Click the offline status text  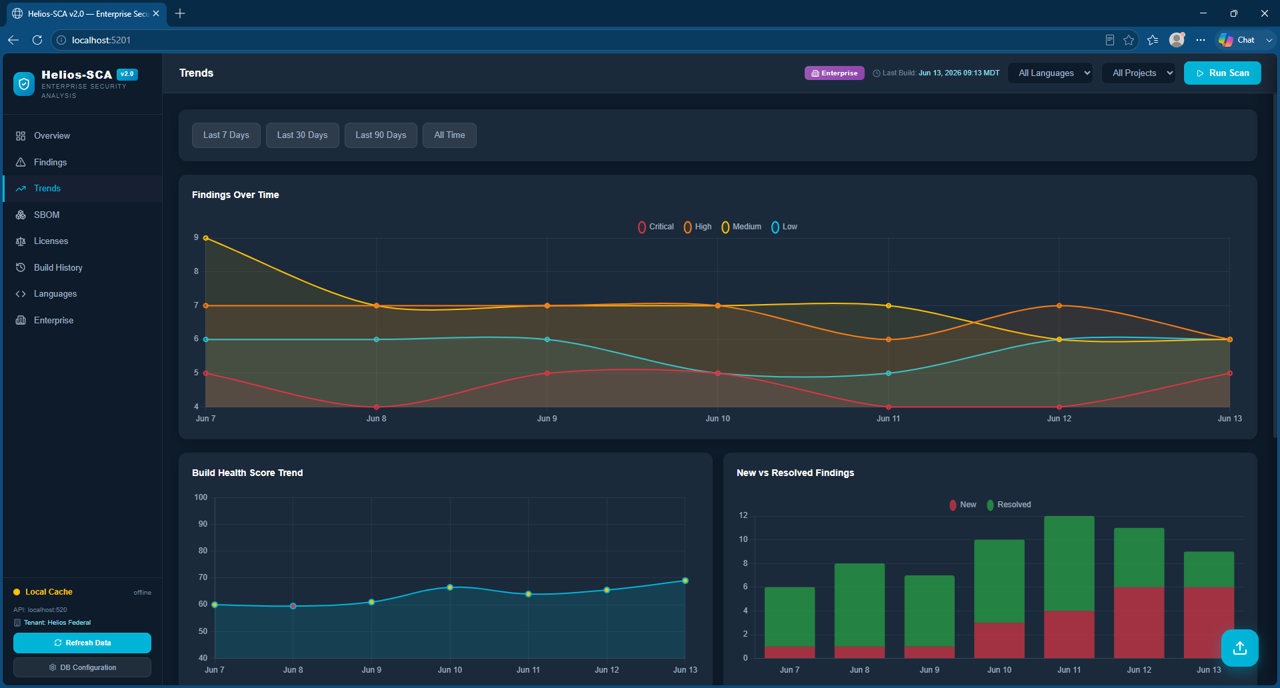click(x=143, y=593)
